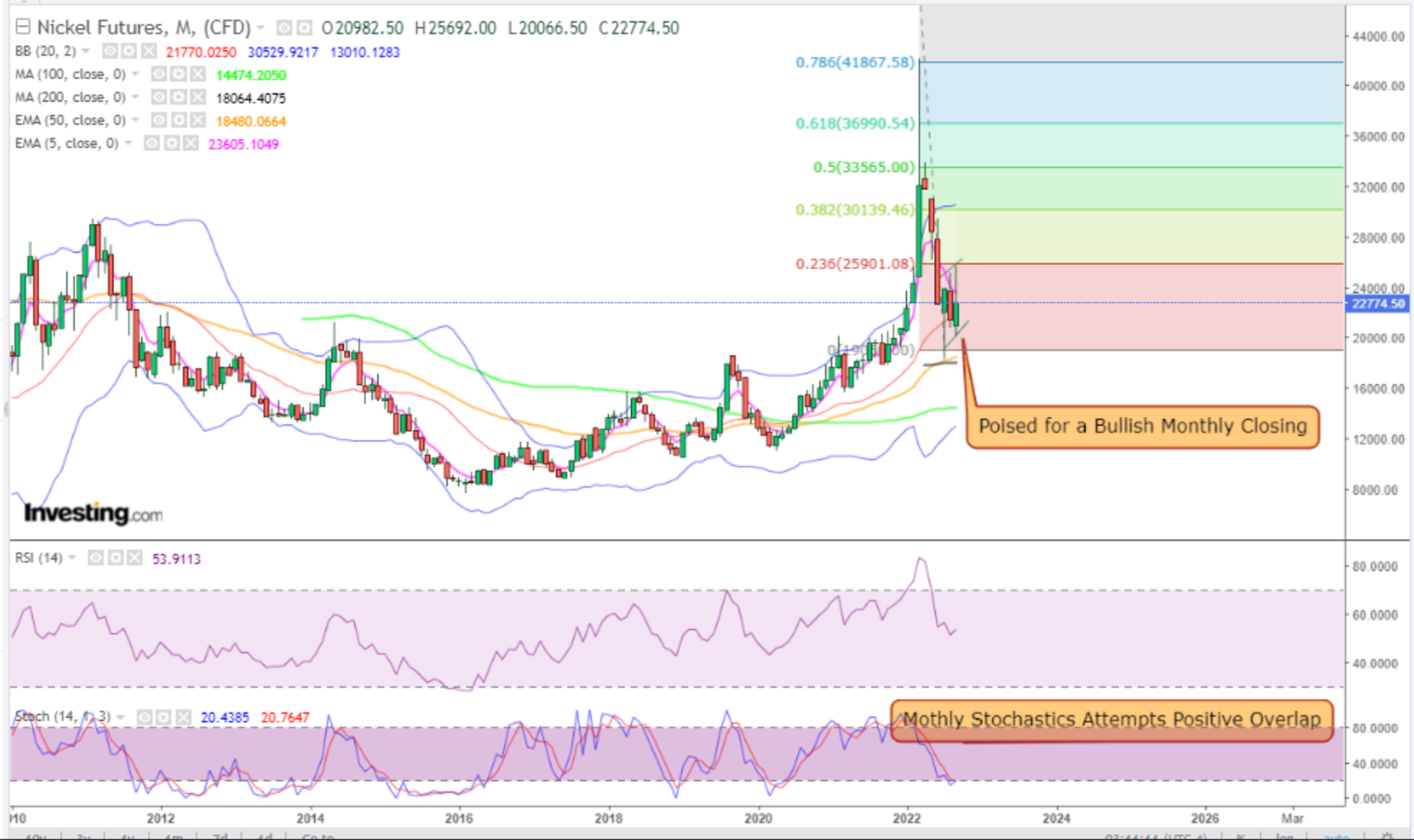Viewport: 1414px width, 840px height.
Task: Hide the Stoch (14, 1, 3) indicator
Action: [144, 716]
